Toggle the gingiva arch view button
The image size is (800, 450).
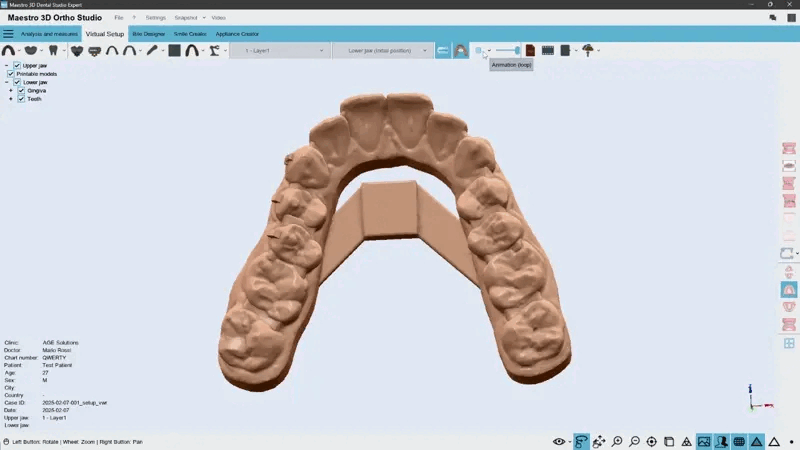(x=461, y=51)
